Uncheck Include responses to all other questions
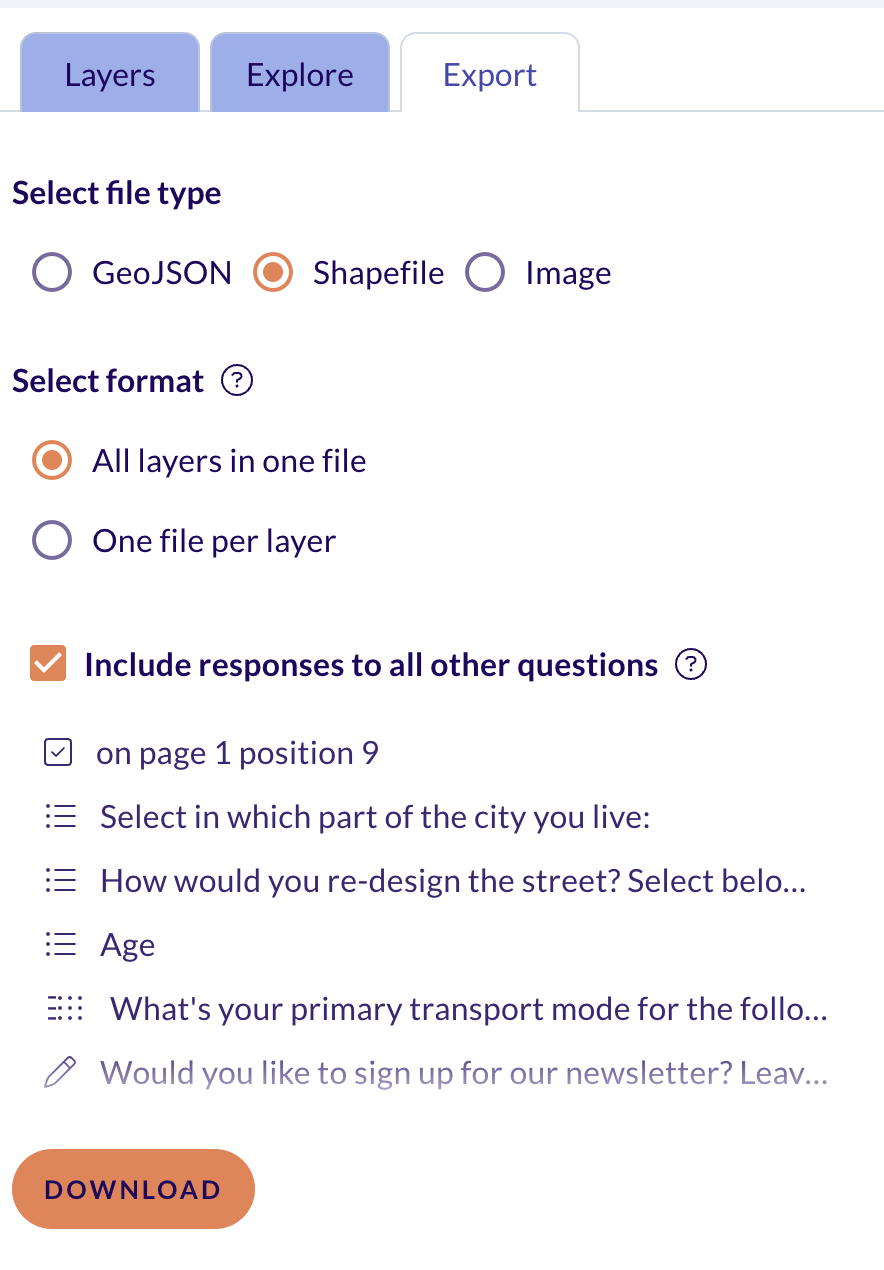 click(x=48, y=665)
